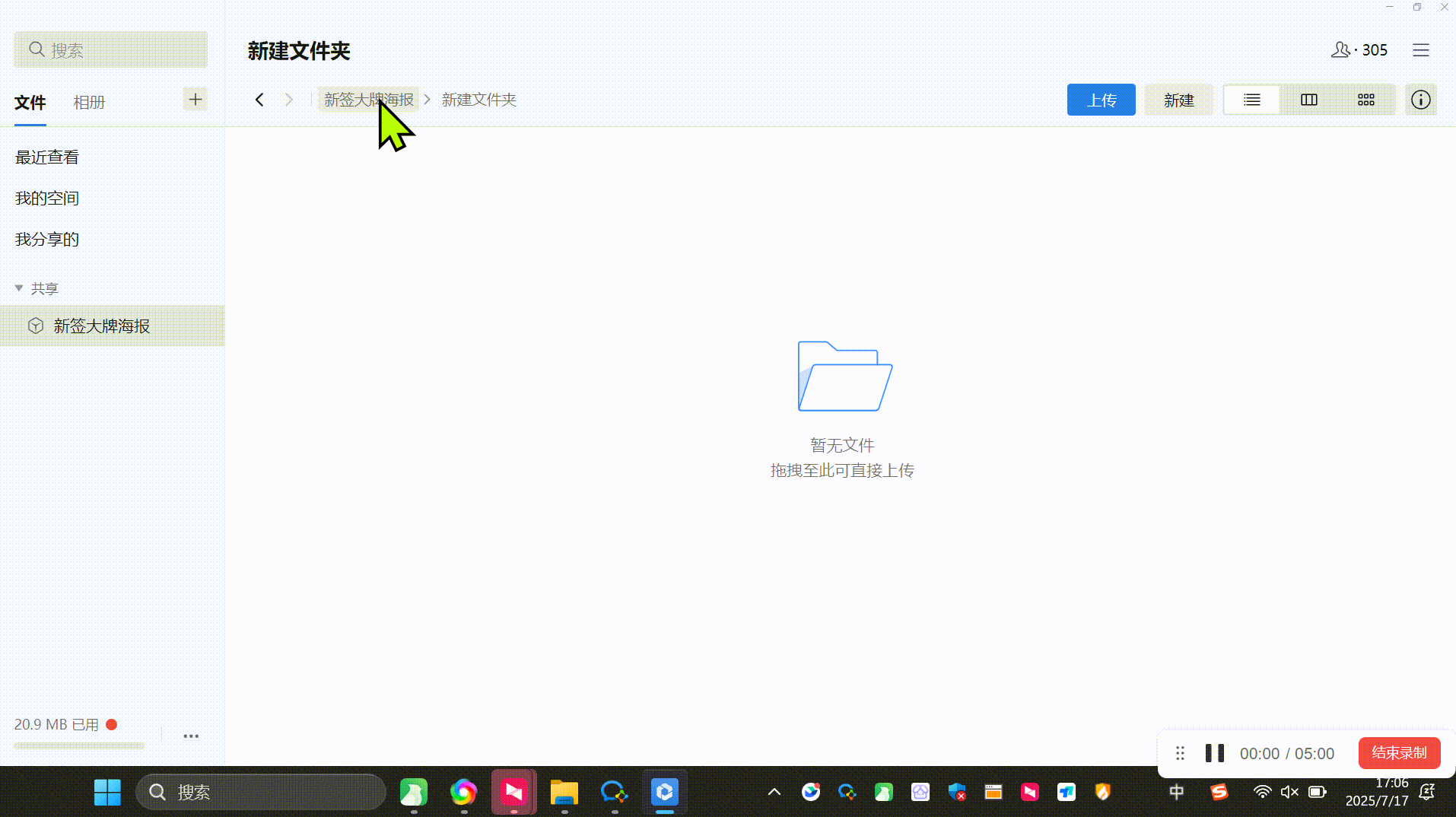Switch to the 相册 tab
This screenshot has width=1456, height=817.
[x=89, y=103]
